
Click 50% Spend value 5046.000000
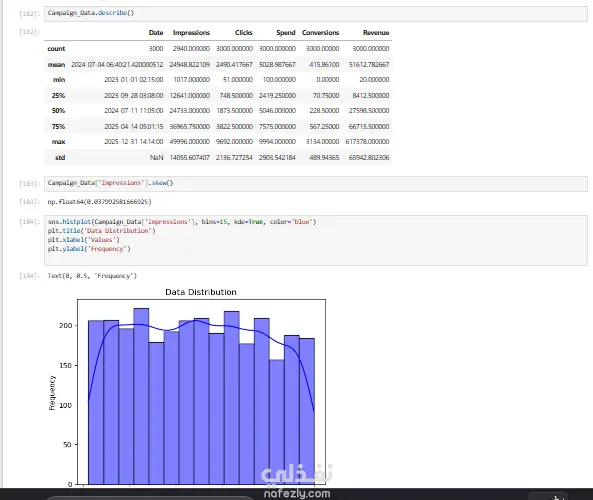click(277, 111)
